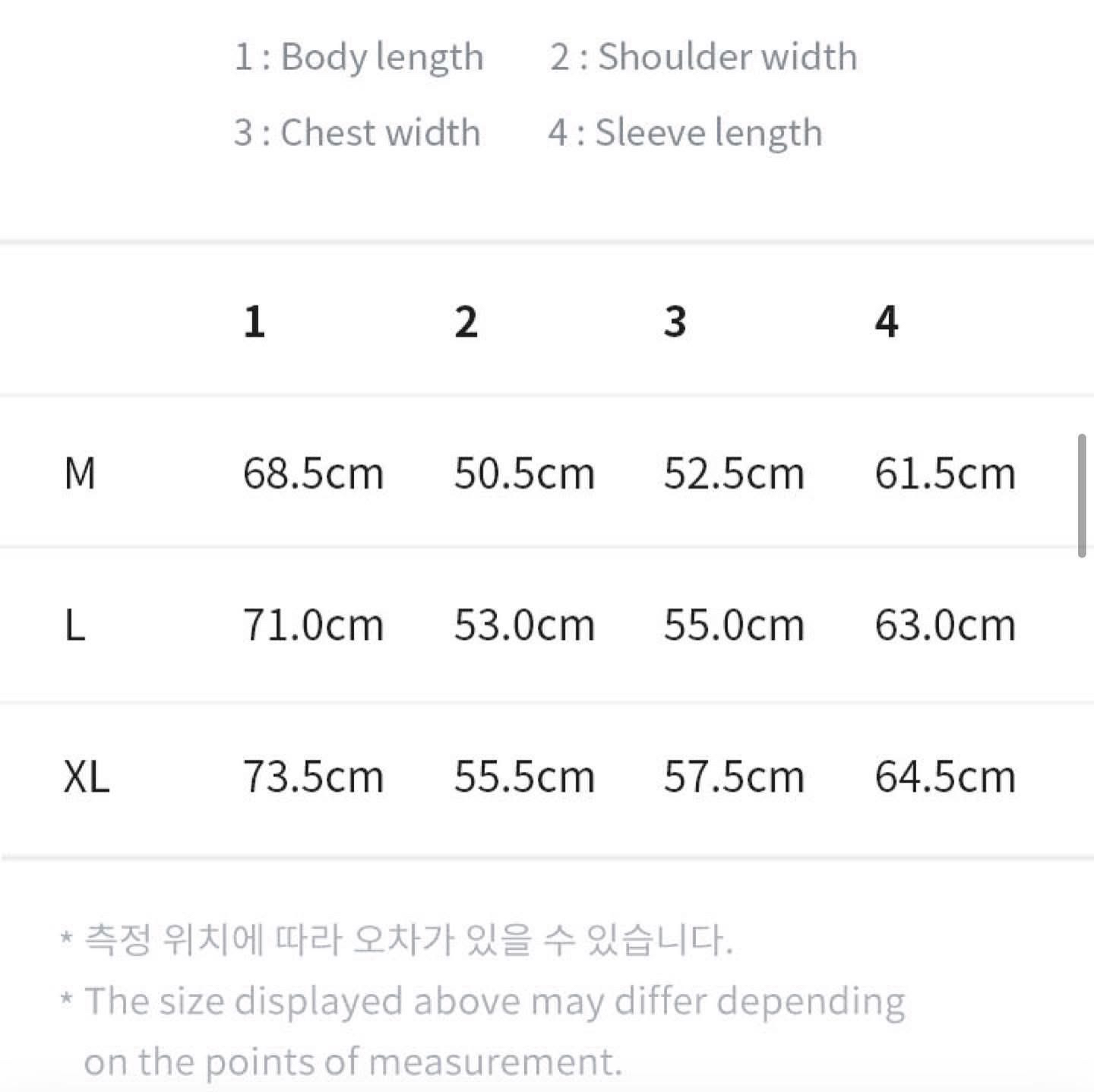The image size is (1094, 1092).
Task: Click the 53.0cm shoulder width cell
Action: click(x=524, y=625)
